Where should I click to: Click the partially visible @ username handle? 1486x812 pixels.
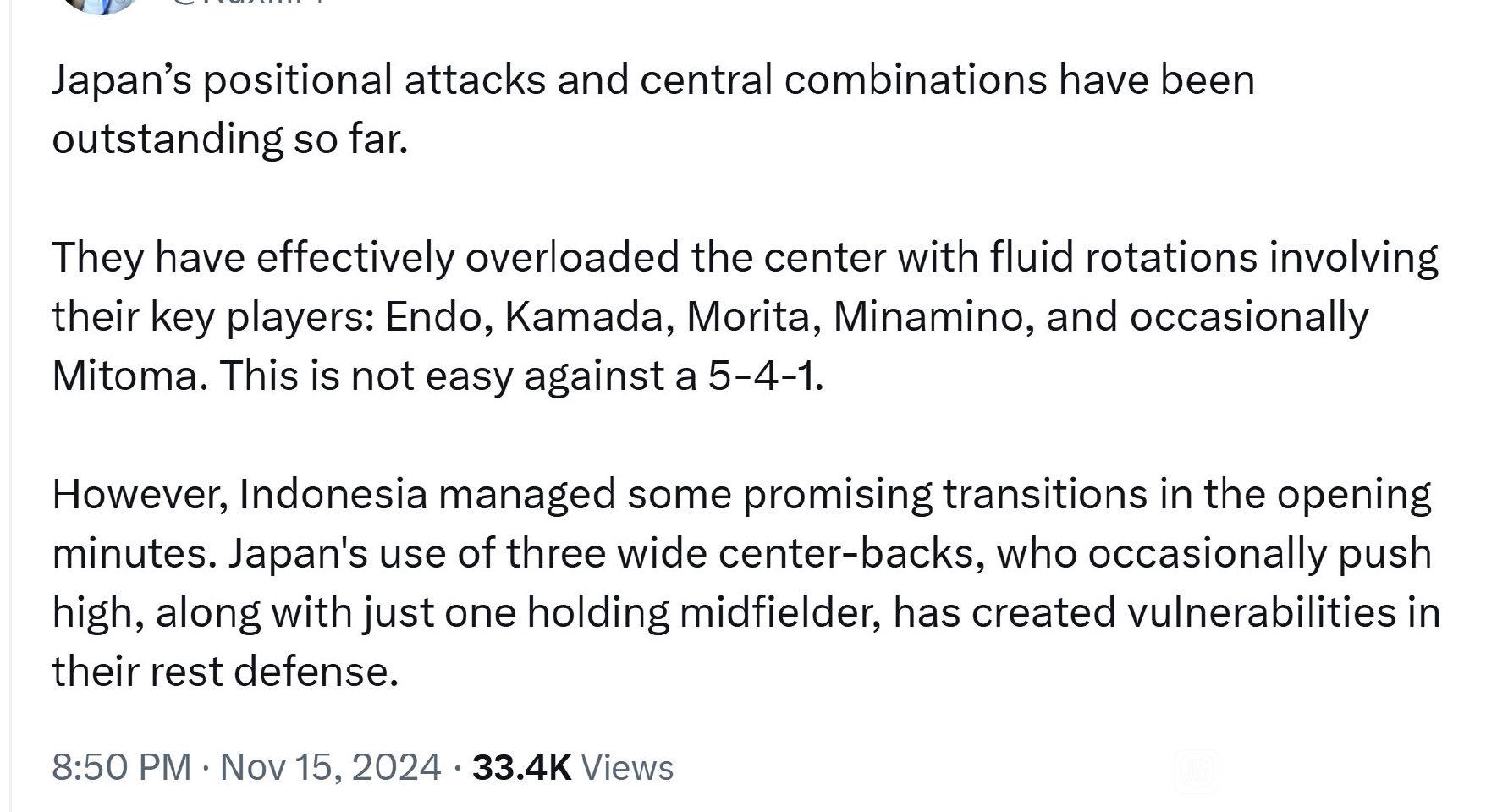click(x=245, y=3)
